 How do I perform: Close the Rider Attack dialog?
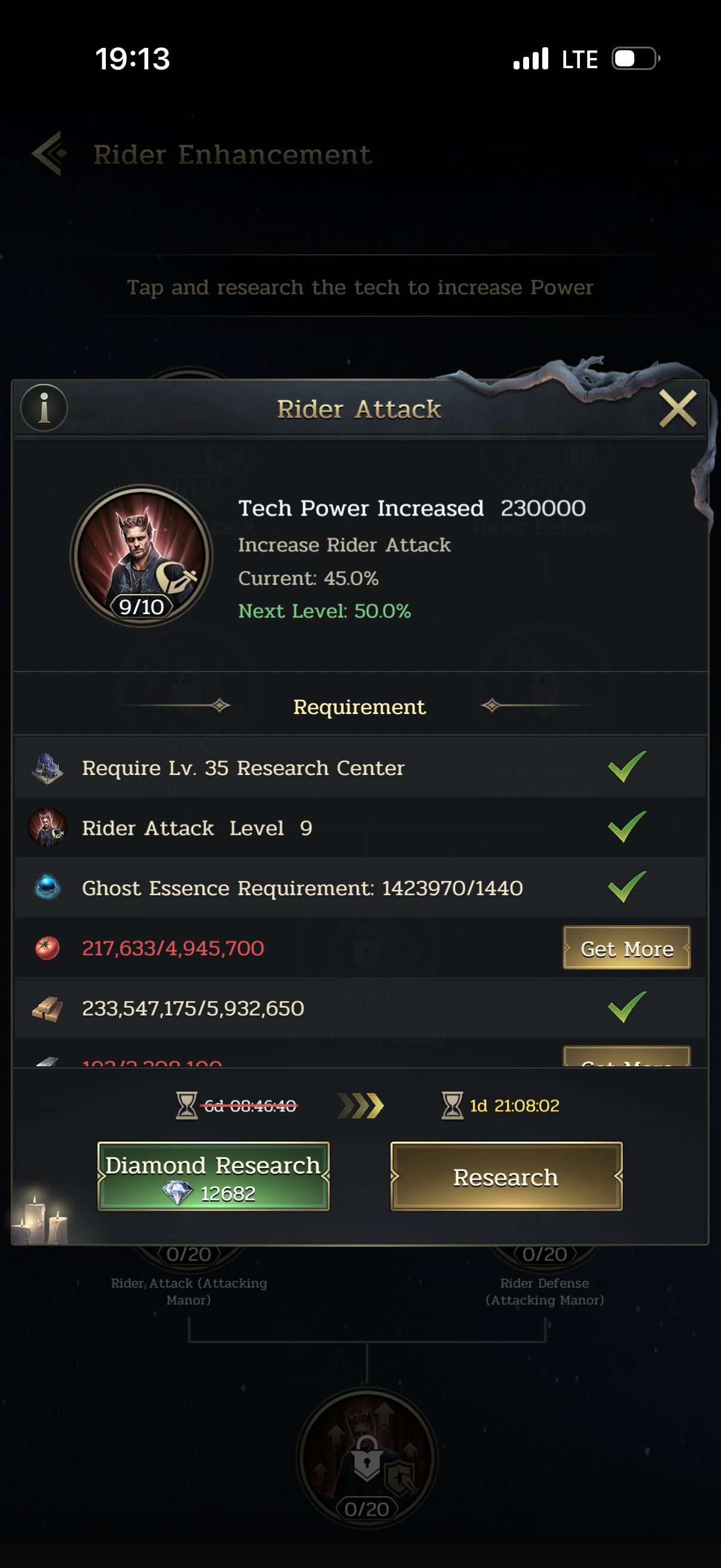click(x=678, y=409)
